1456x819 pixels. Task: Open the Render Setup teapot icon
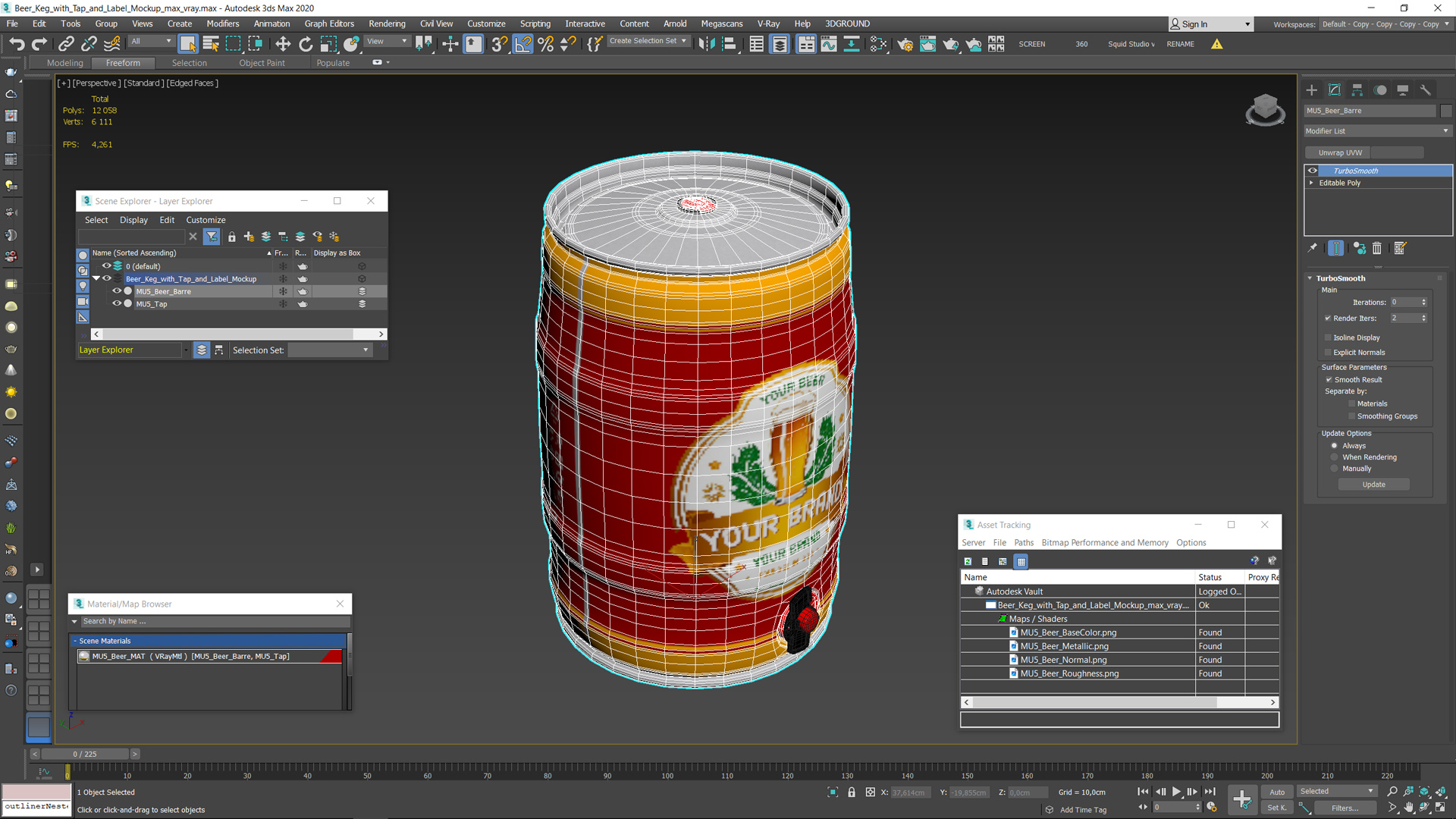coord(905,44)
